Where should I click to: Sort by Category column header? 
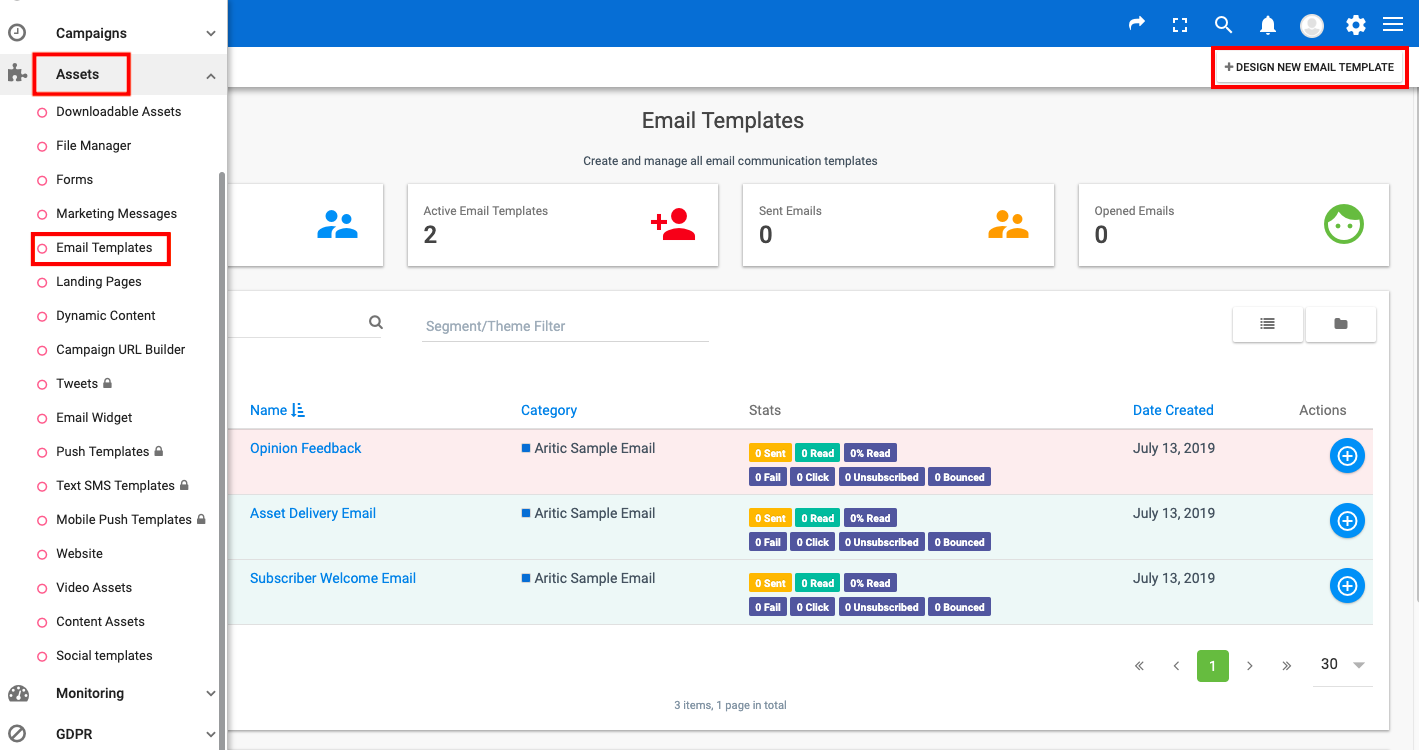pos(549,410)
